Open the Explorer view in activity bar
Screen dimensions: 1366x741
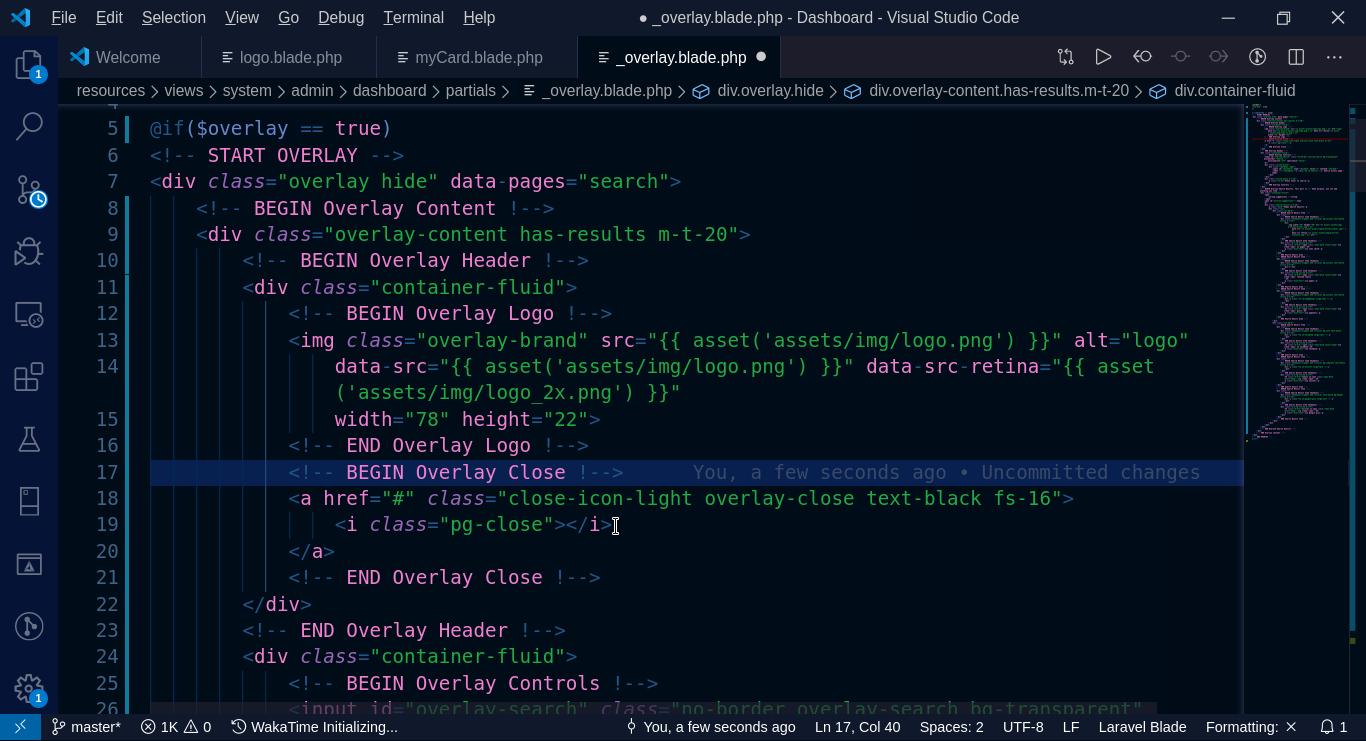pos(29,66)
